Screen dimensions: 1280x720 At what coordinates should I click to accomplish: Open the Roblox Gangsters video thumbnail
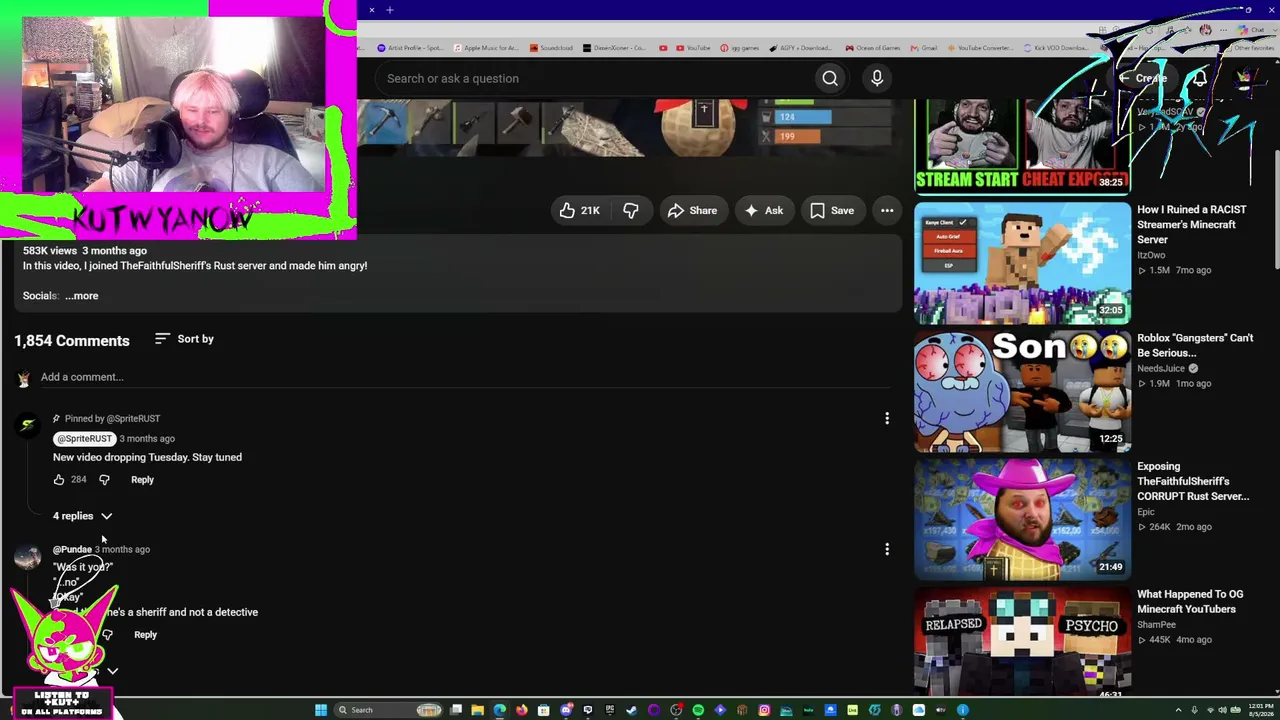click(1022, 392)
